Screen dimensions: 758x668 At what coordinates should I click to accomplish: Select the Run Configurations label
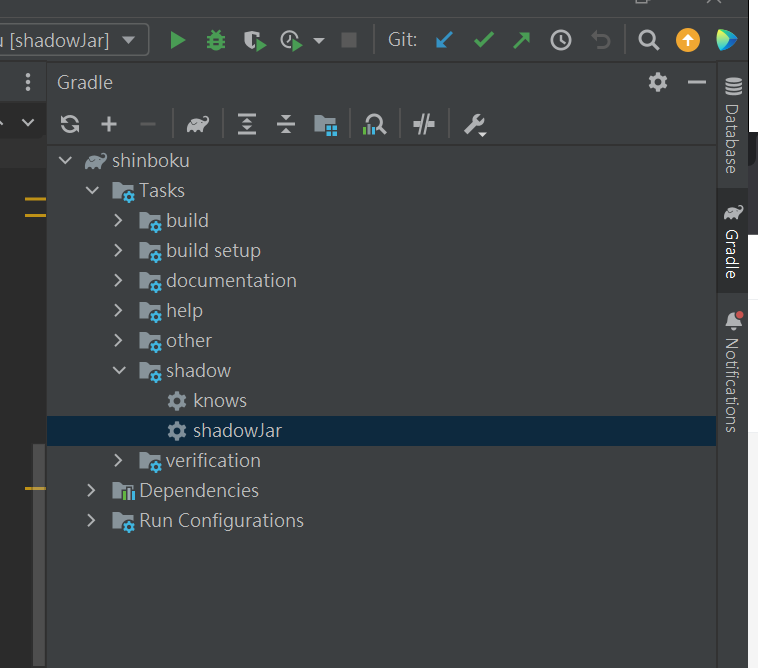point(221,521)
